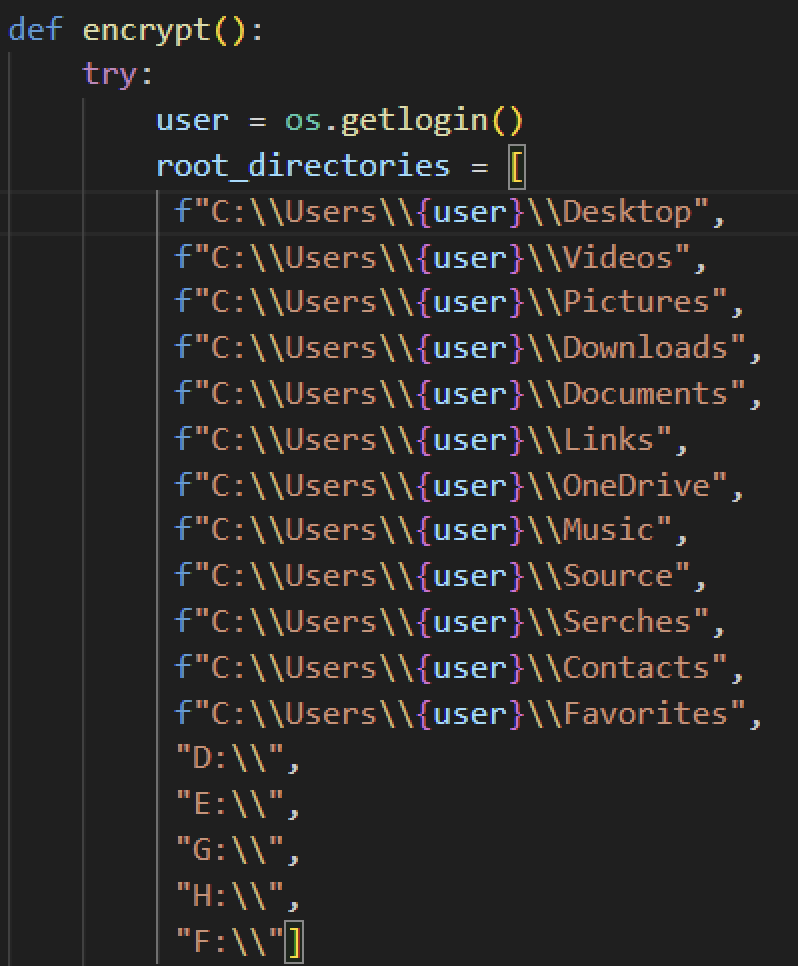Click the Videos path string line
The image size is (798, 966).
(440, 258)
